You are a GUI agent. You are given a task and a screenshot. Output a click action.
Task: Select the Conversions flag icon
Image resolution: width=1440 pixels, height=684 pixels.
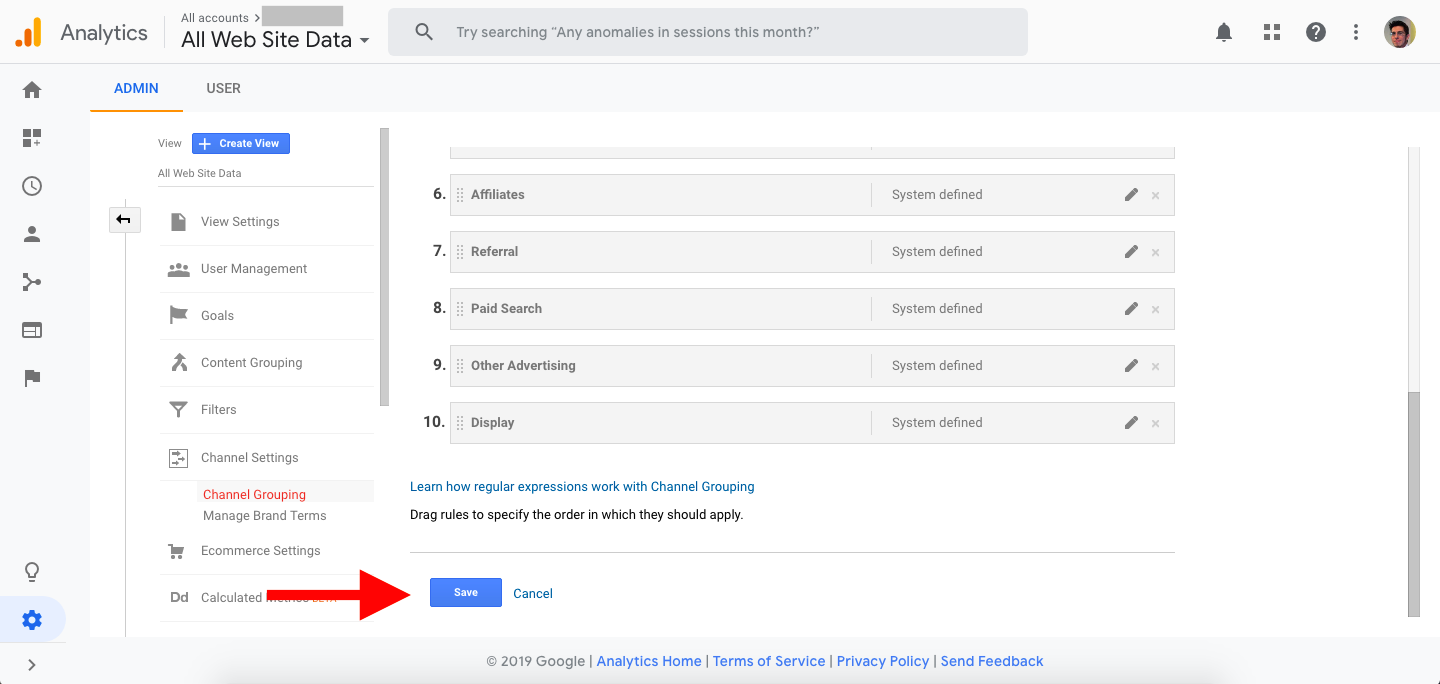pos(31,378)
